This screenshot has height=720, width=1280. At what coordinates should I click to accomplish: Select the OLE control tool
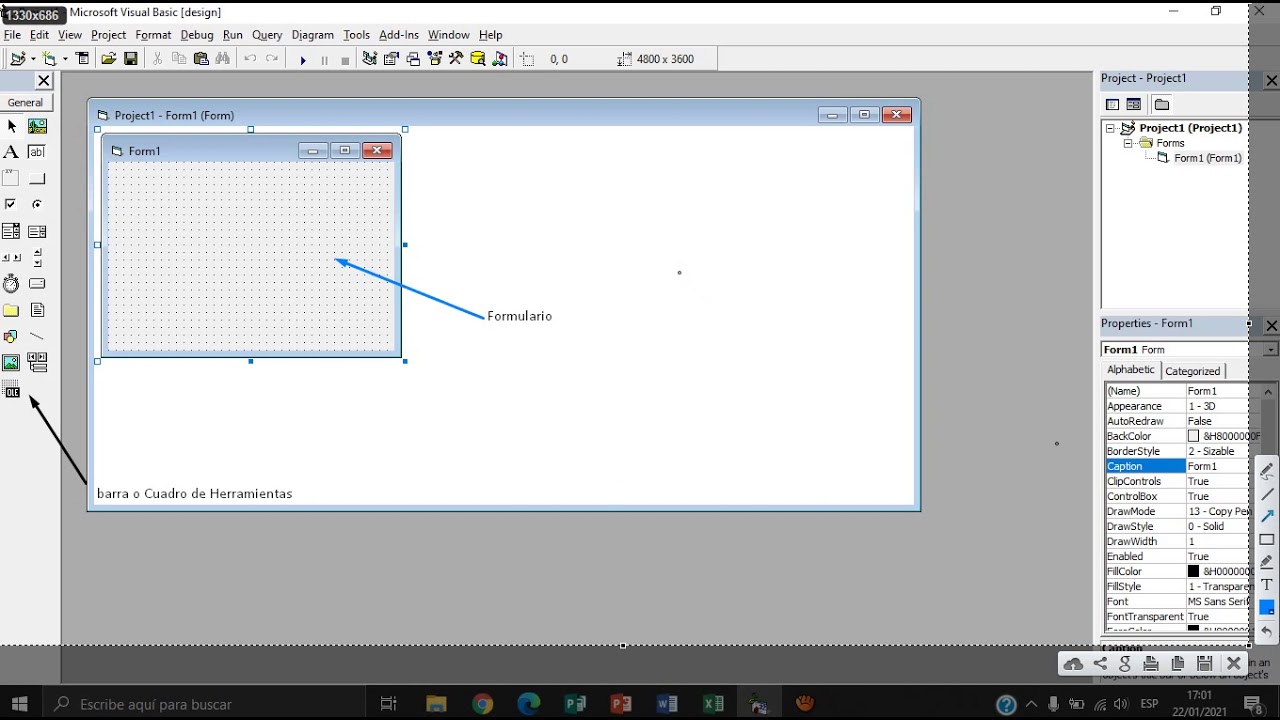click(11, 390)
